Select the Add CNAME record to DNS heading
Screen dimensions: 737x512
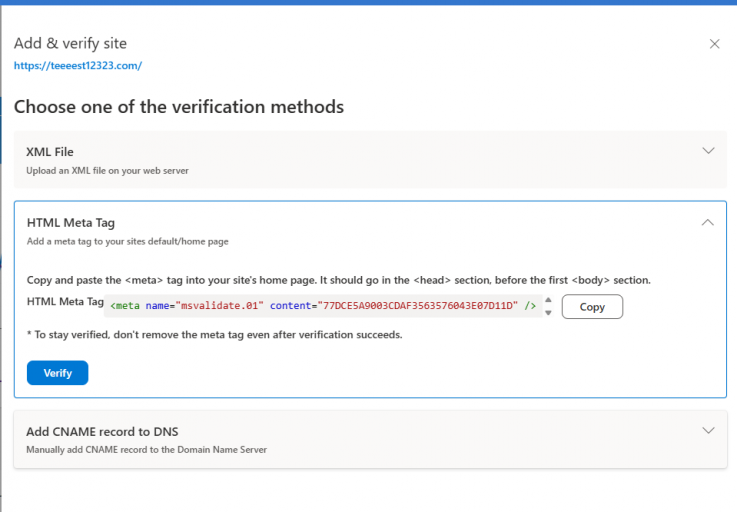[x=102, y=432]
